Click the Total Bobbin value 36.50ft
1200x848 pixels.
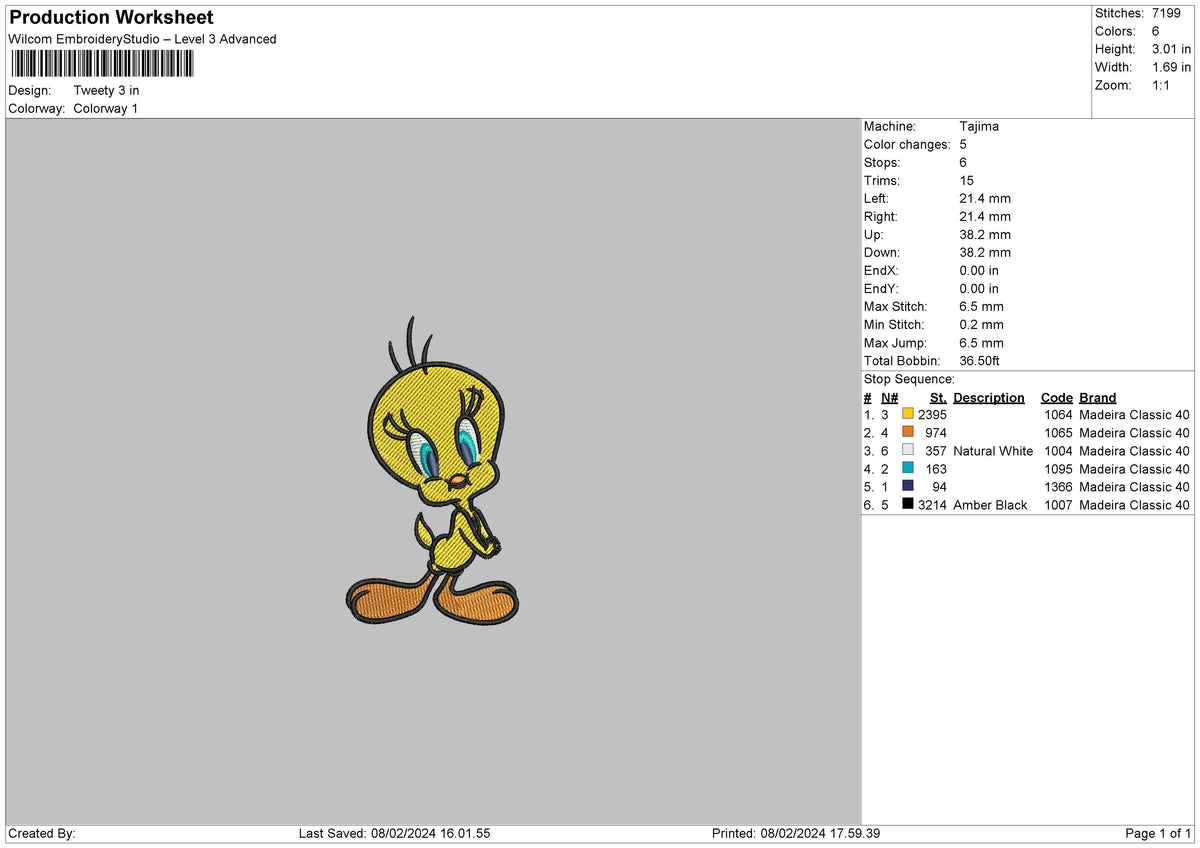point(979,360)
